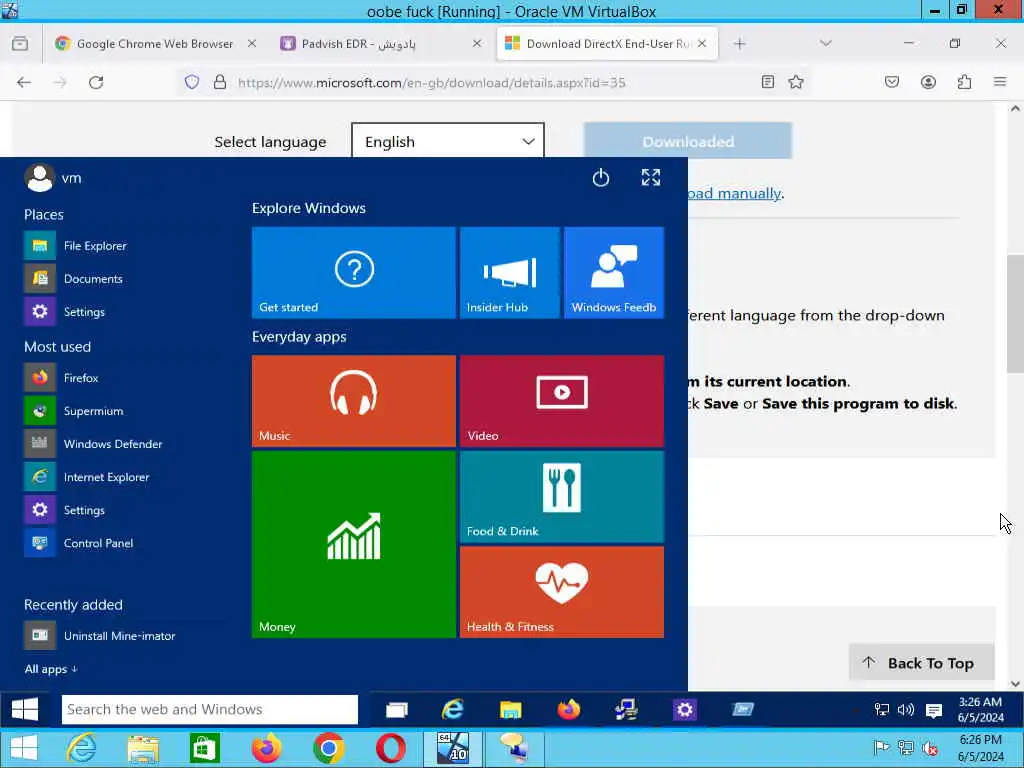Open Internet Explorer from Most used
The image size is (1024, 768).
[x=87, y=477]
